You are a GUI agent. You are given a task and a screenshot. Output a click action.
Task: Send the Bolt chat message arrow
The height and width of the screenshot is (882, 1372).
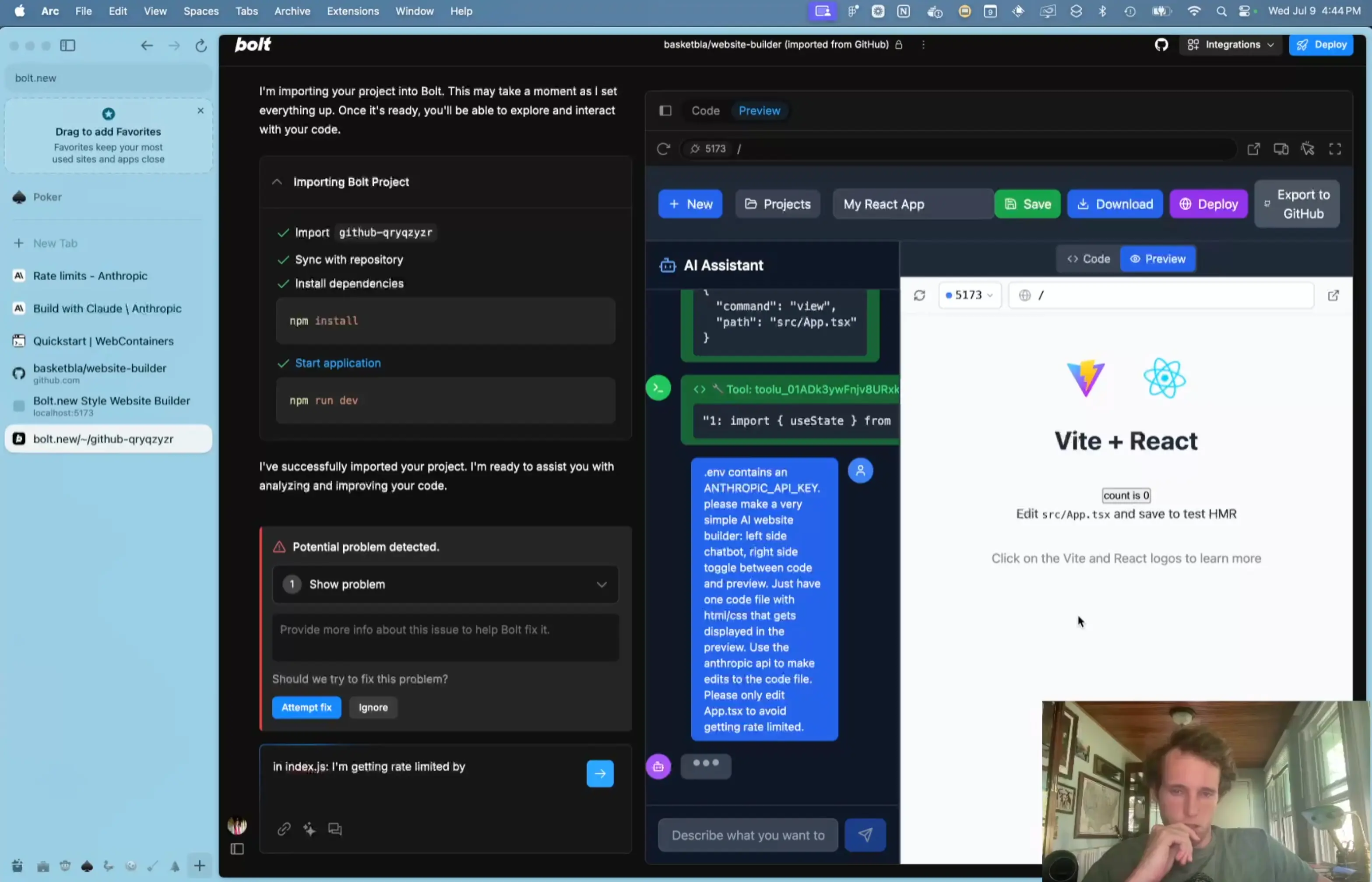(600, 773)
